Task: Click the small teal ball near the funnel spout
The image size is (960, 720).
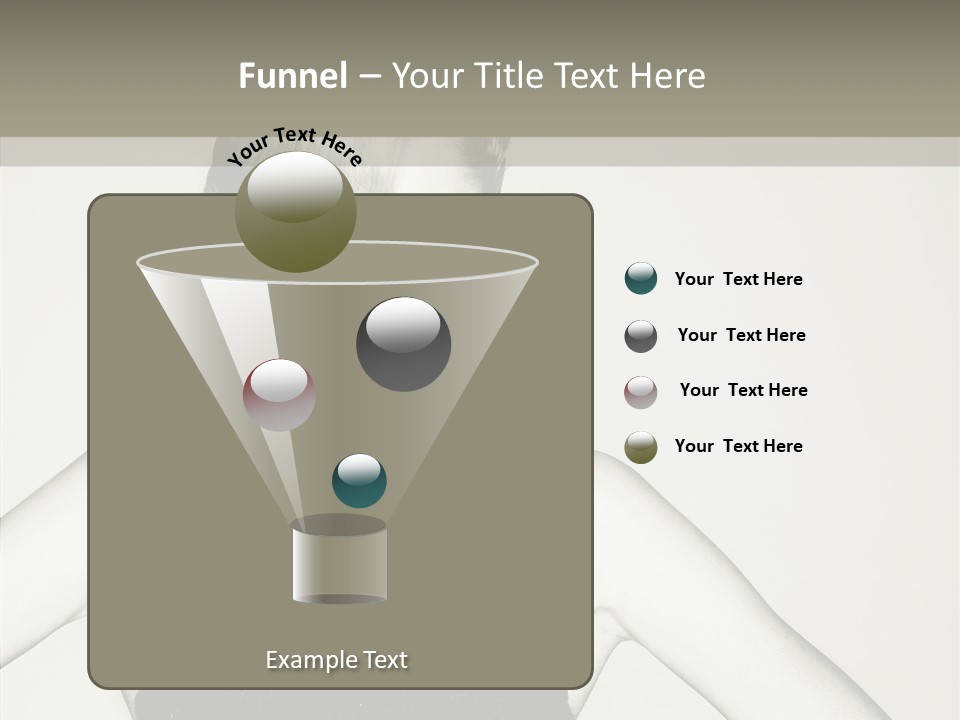Action: tap(357, 479)
